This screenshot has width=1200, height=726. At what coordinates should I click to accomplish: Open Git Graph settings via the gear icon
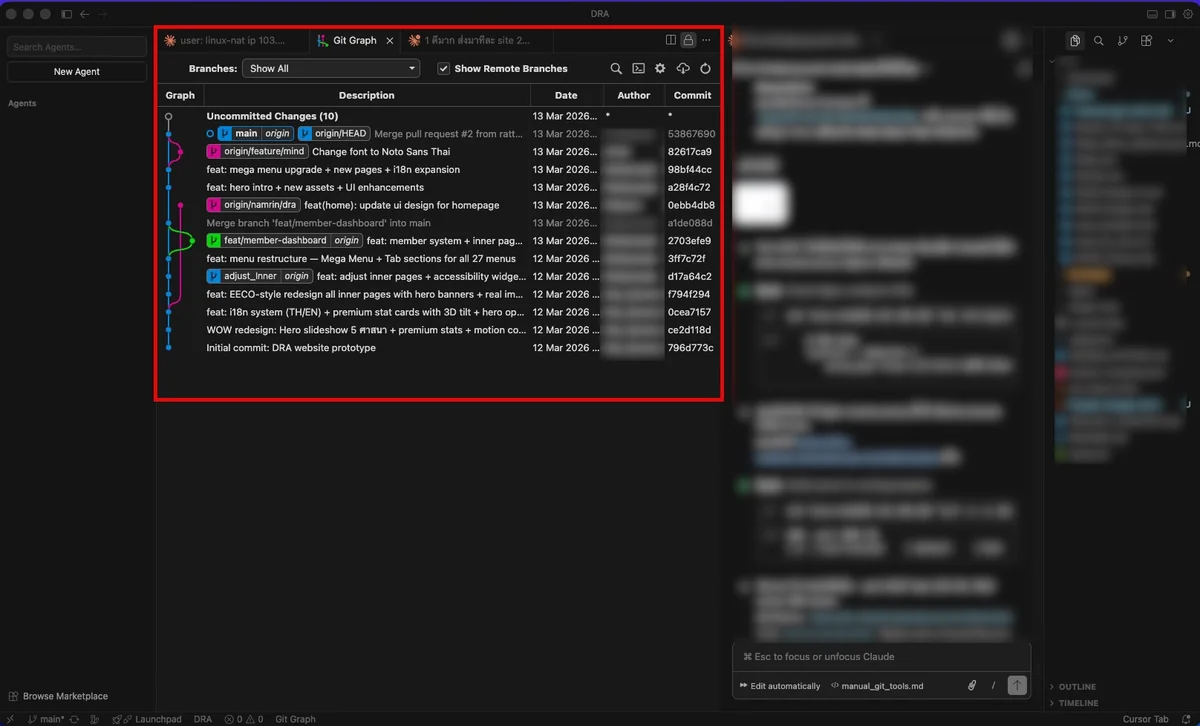pyautogui.click(x=660, y=68)
